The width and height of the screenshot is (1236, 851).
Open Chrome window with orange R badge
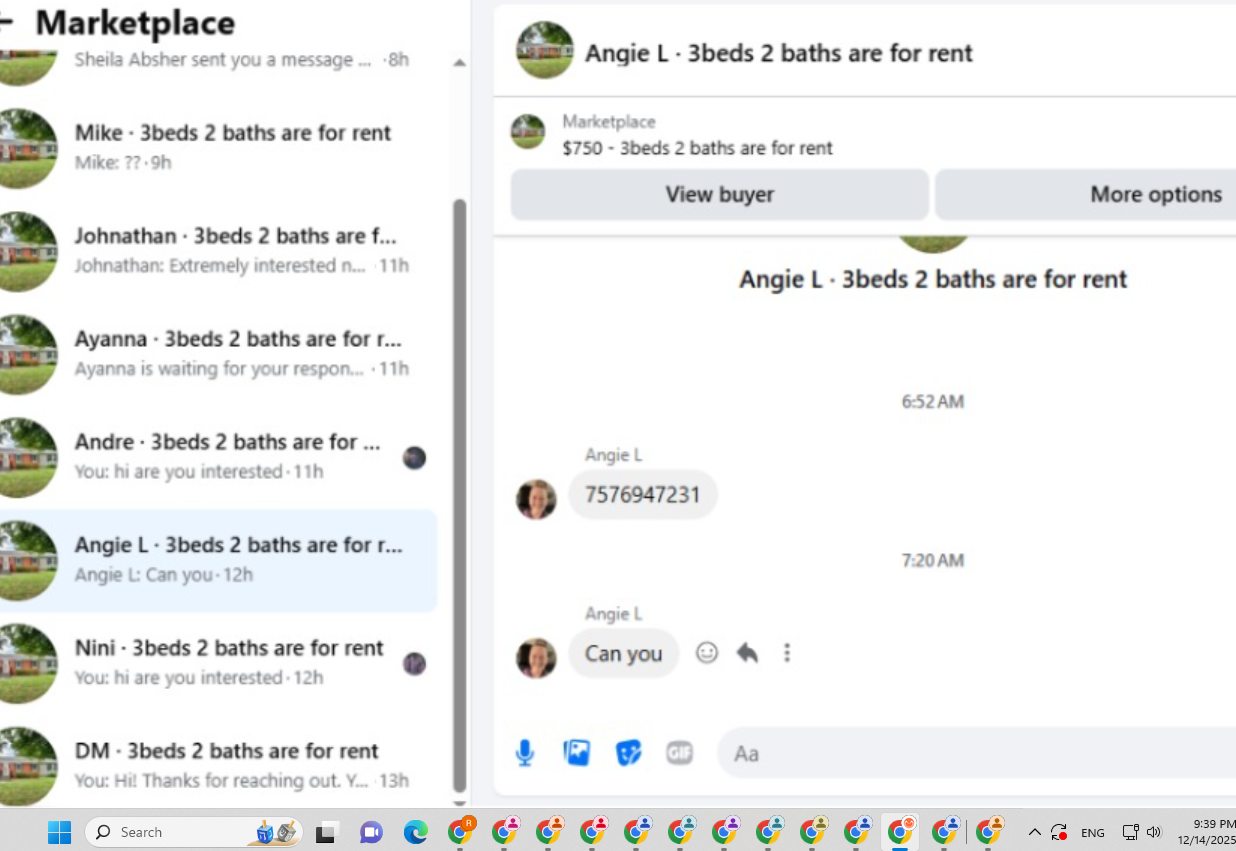point(462,830)
